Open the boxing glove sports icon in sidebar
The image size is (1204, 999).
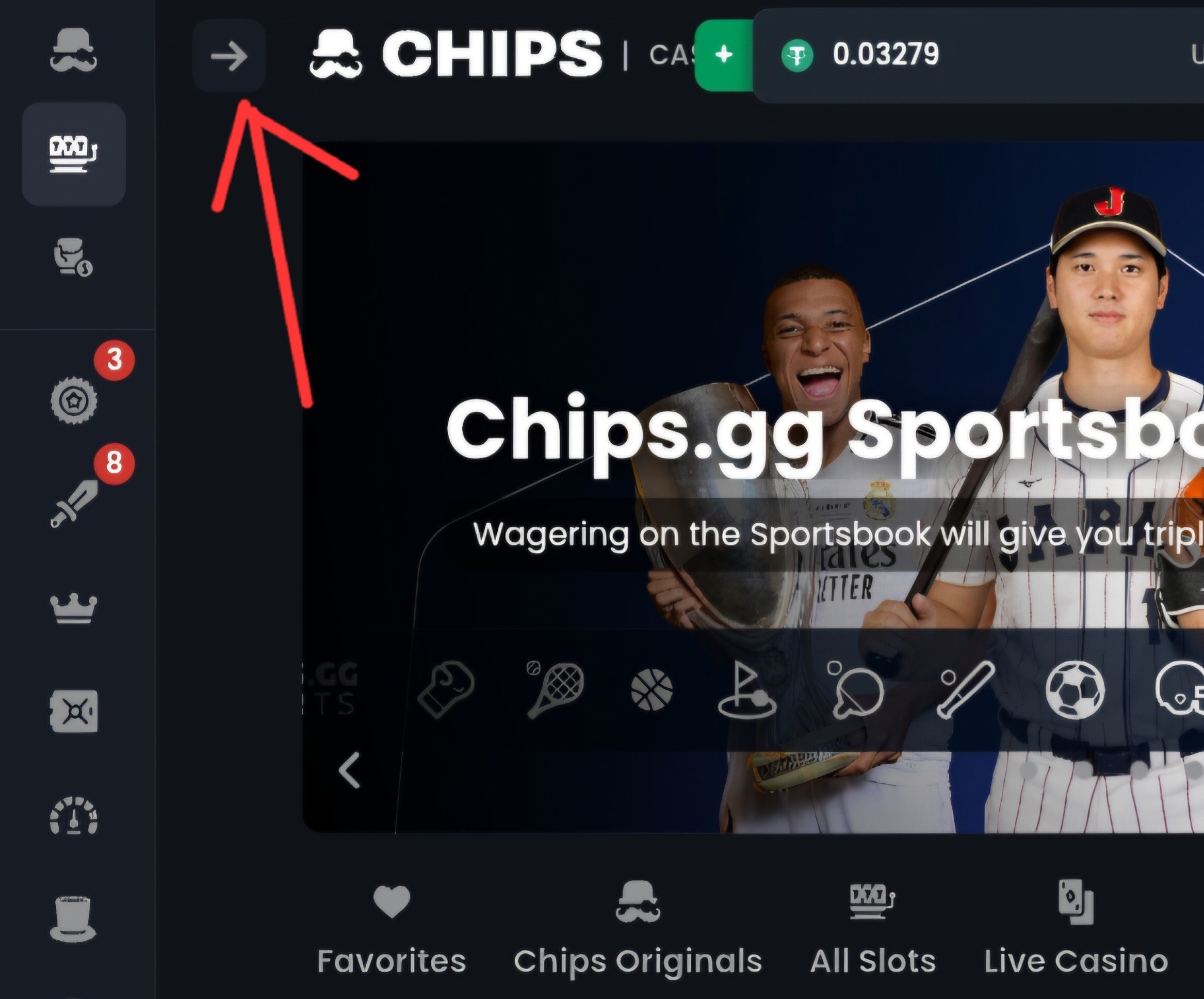[73, 257]
